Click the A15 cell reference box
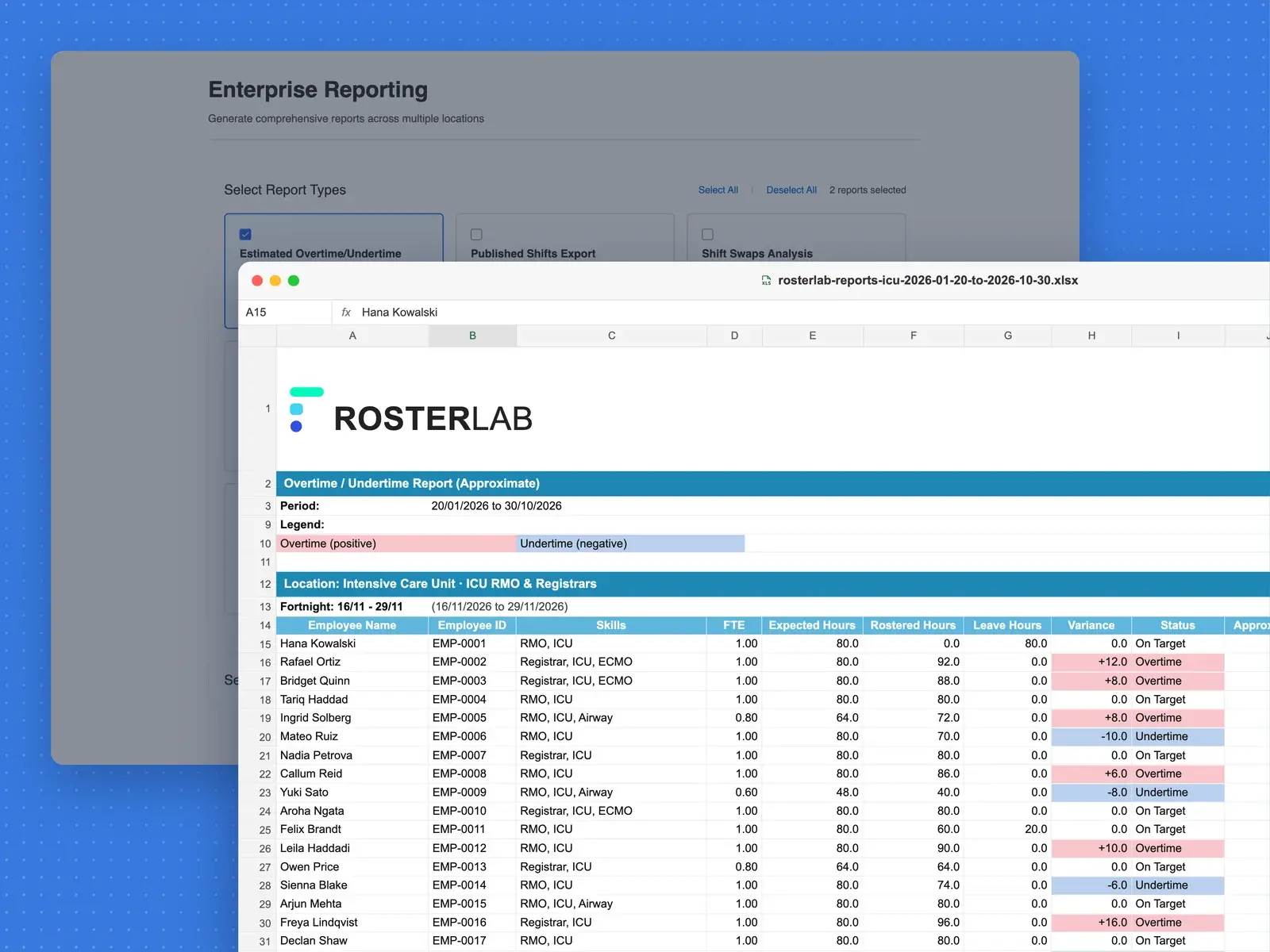 point(286,312)
